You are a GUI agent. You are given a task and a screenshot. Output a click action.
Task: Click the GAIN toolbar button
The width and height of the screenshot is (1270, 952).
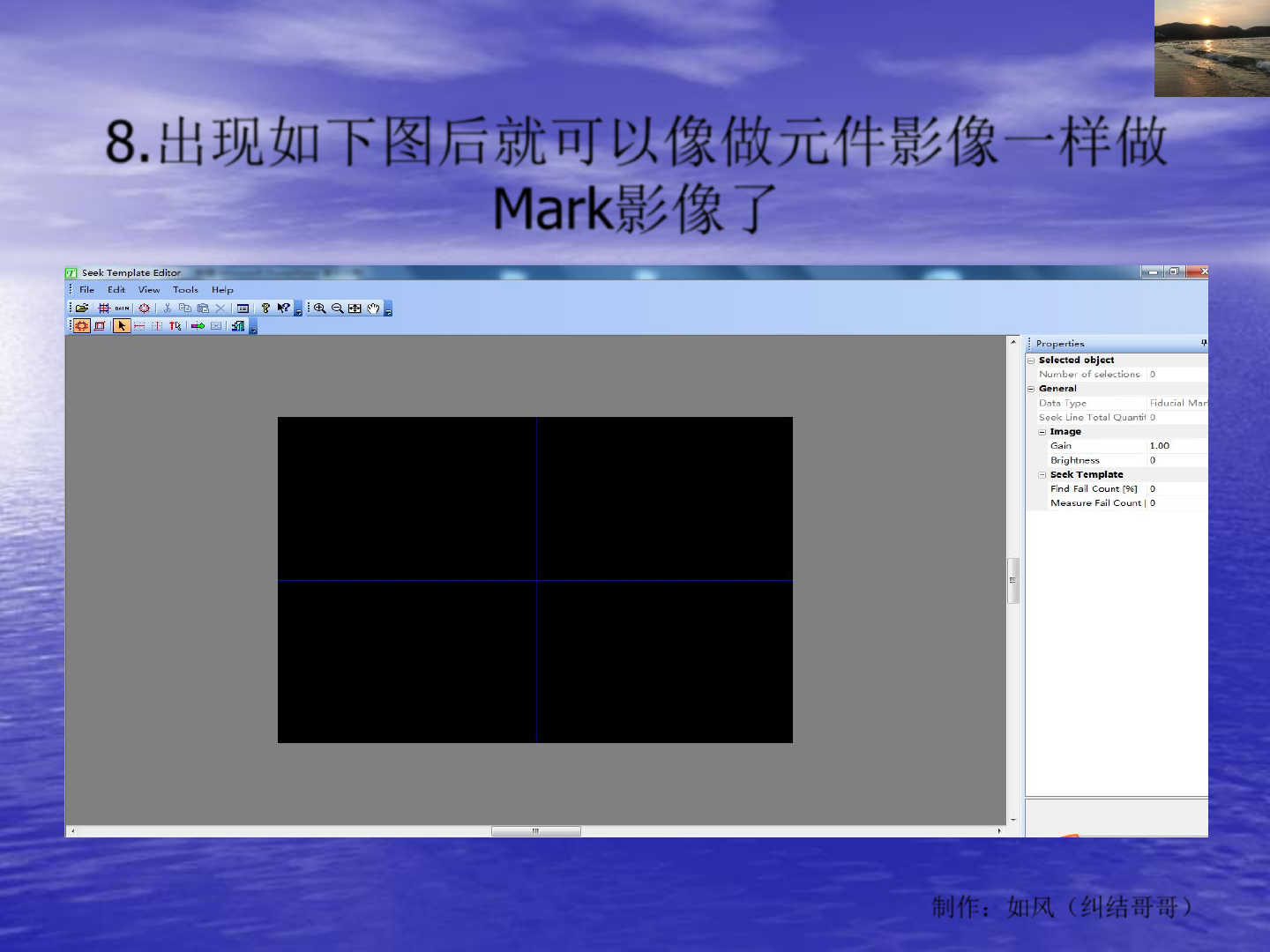pyautogui.click(x=122, y=309)
